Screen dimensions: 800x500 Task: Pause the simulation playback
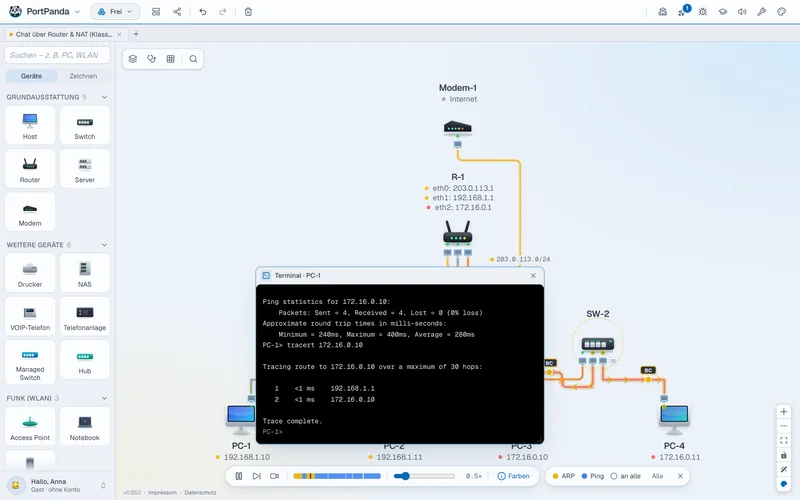pyautogui.click(x=238, y=476)
